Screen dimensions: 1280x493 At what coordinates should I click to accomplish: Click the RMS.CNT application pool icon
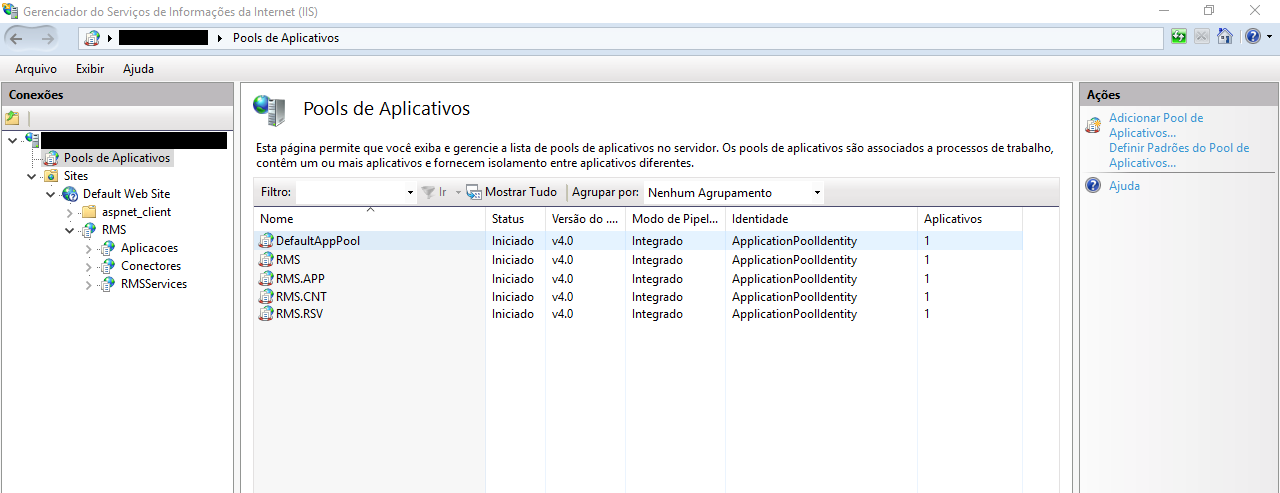(x=266, y=296)
